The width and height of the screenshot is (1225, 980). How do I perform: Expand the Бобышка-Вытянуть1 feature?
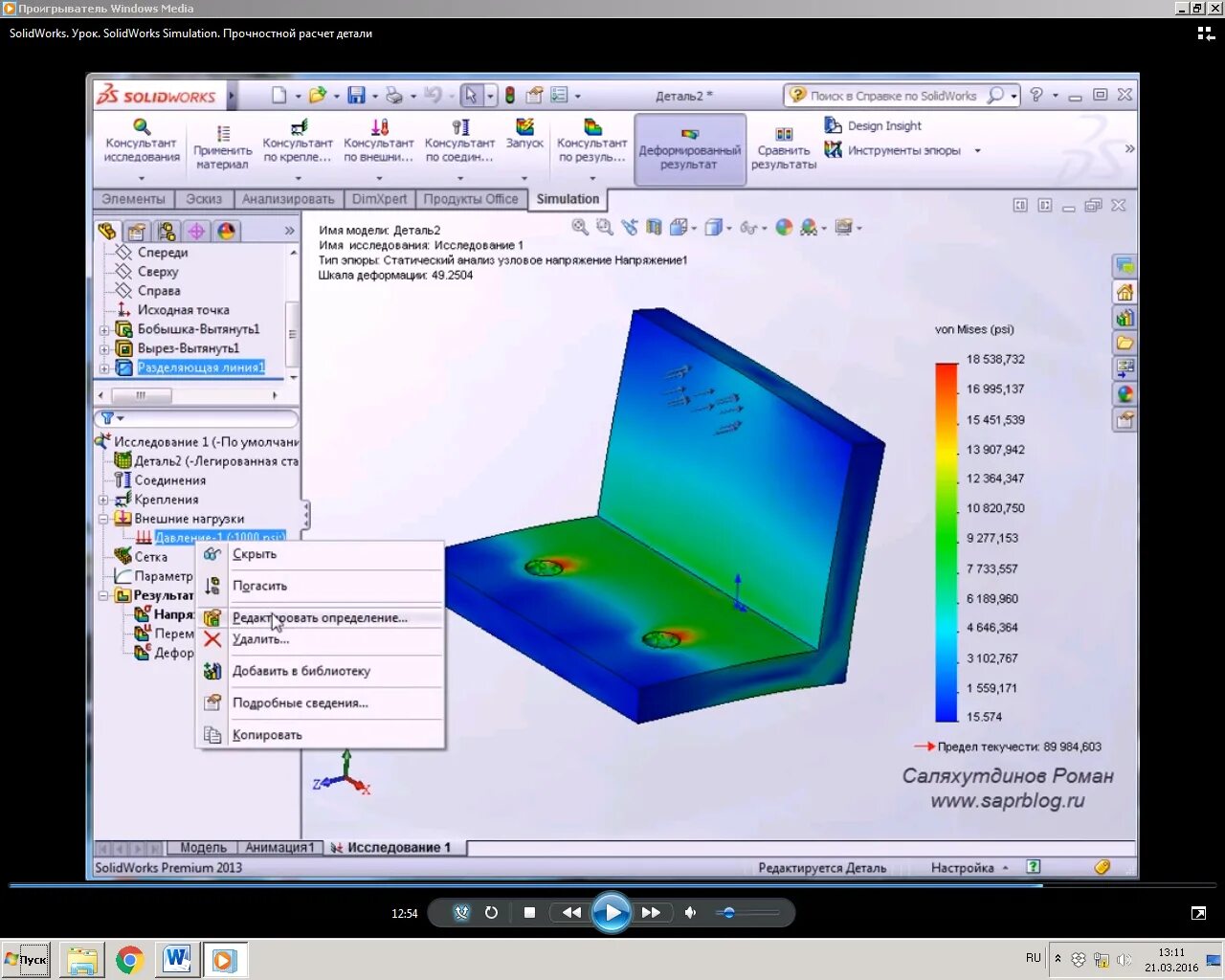click(104, 330)
